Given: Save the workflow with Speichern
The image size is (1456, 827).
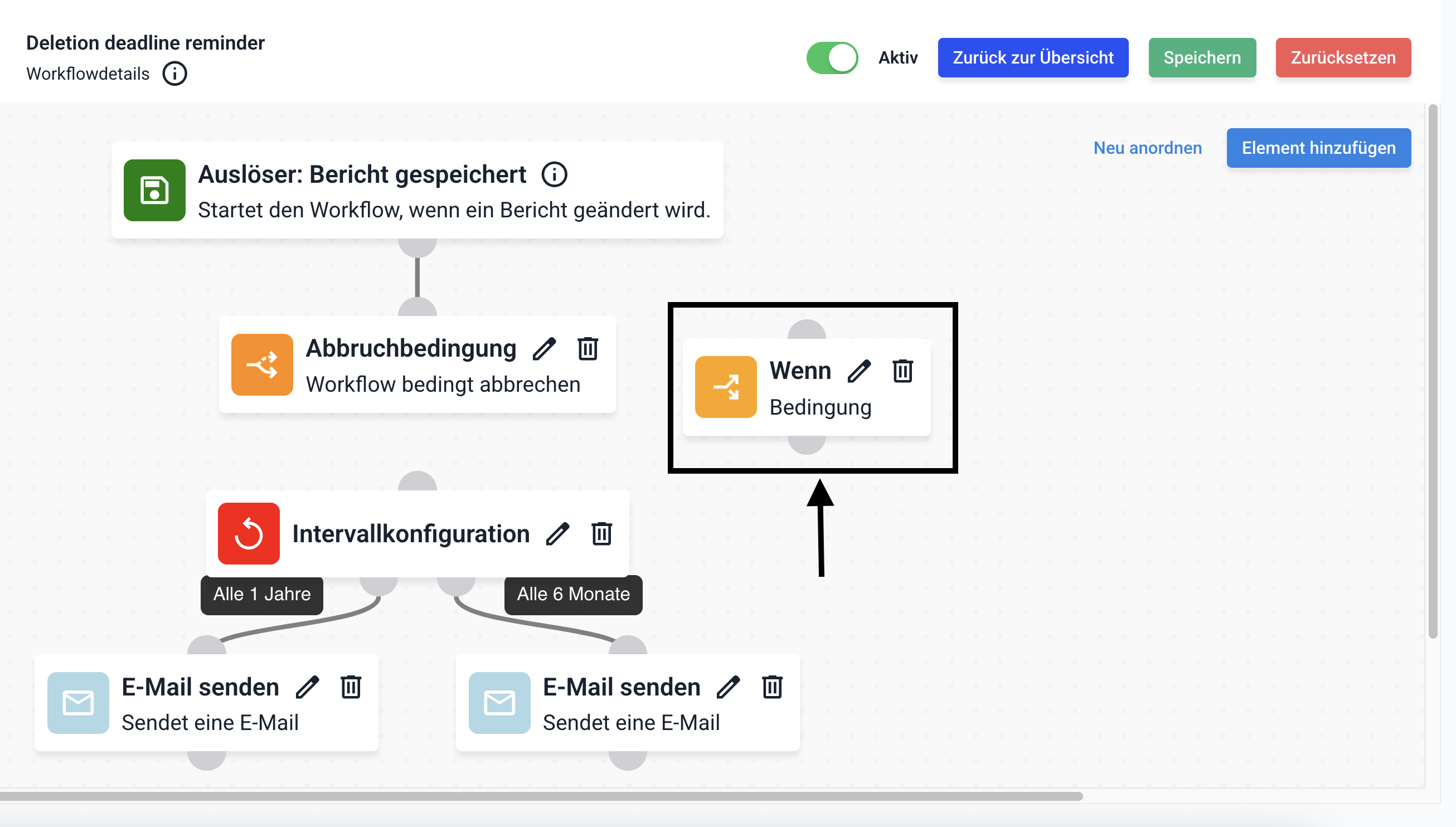Looking at the screenshot, I should (1201, 57).
